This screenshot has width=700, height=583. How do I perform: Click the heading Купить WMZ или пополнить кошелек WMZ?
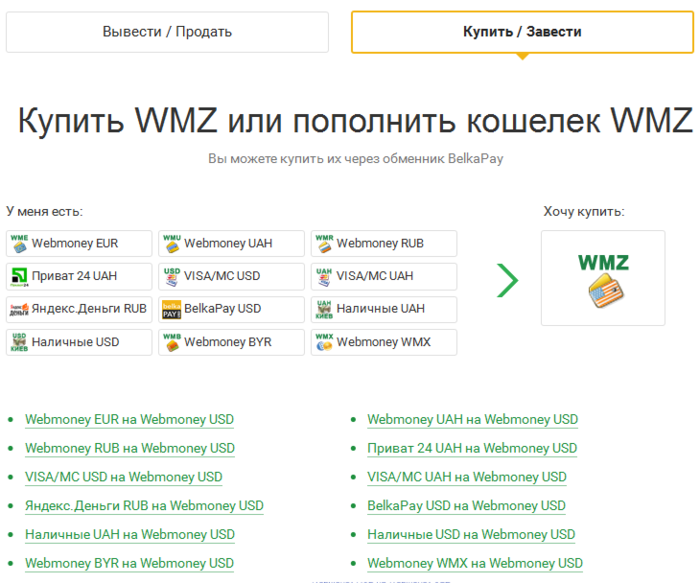tap(355, 121)
